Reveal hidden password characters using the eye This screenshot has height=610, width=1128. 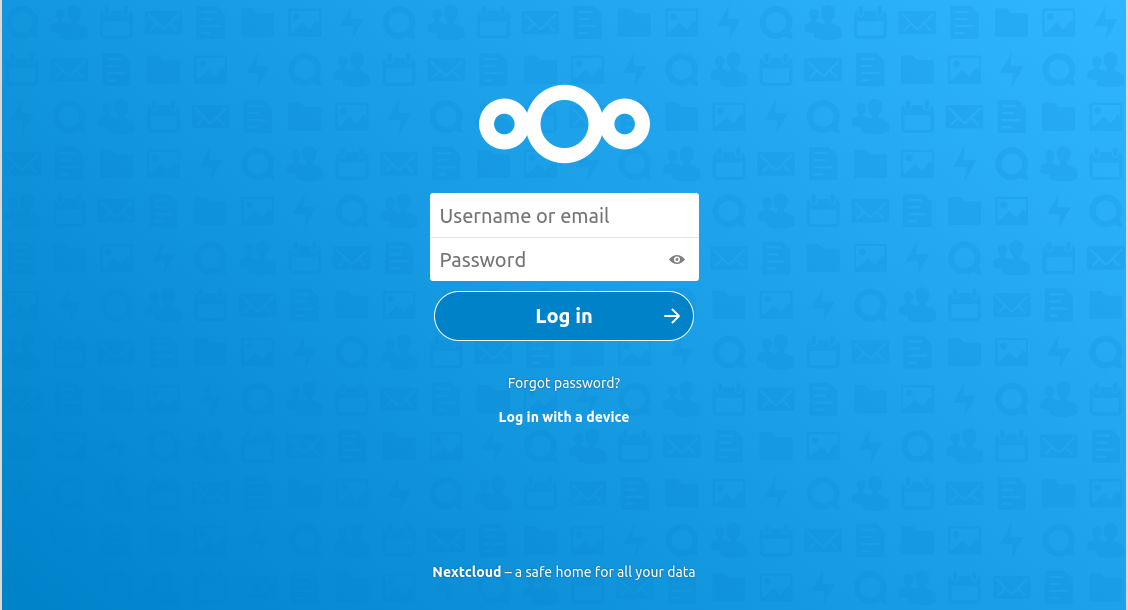(676, 260)
